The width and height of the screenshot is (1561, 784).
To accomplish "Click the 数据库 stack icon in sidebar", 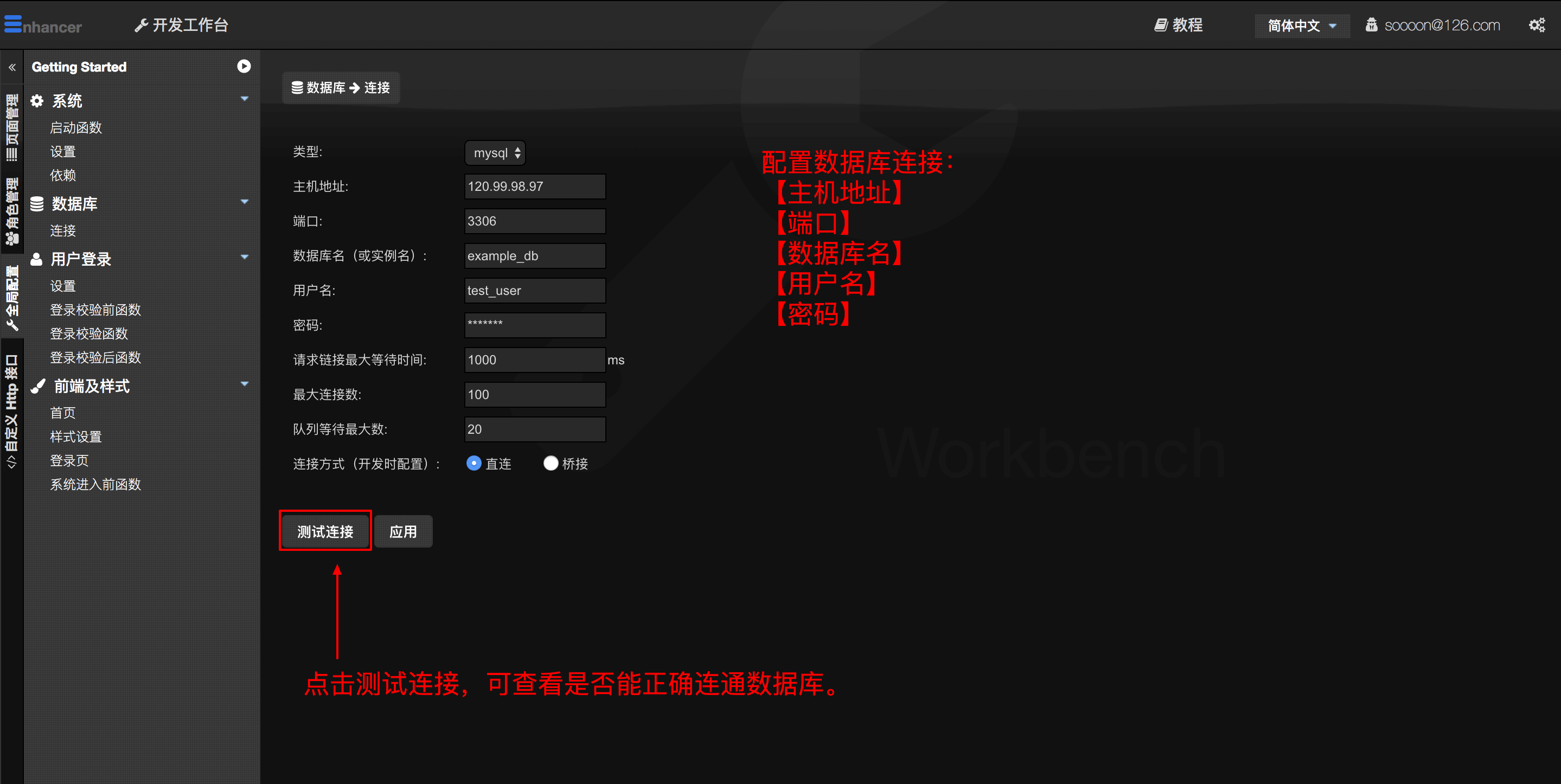I will 37,203.
